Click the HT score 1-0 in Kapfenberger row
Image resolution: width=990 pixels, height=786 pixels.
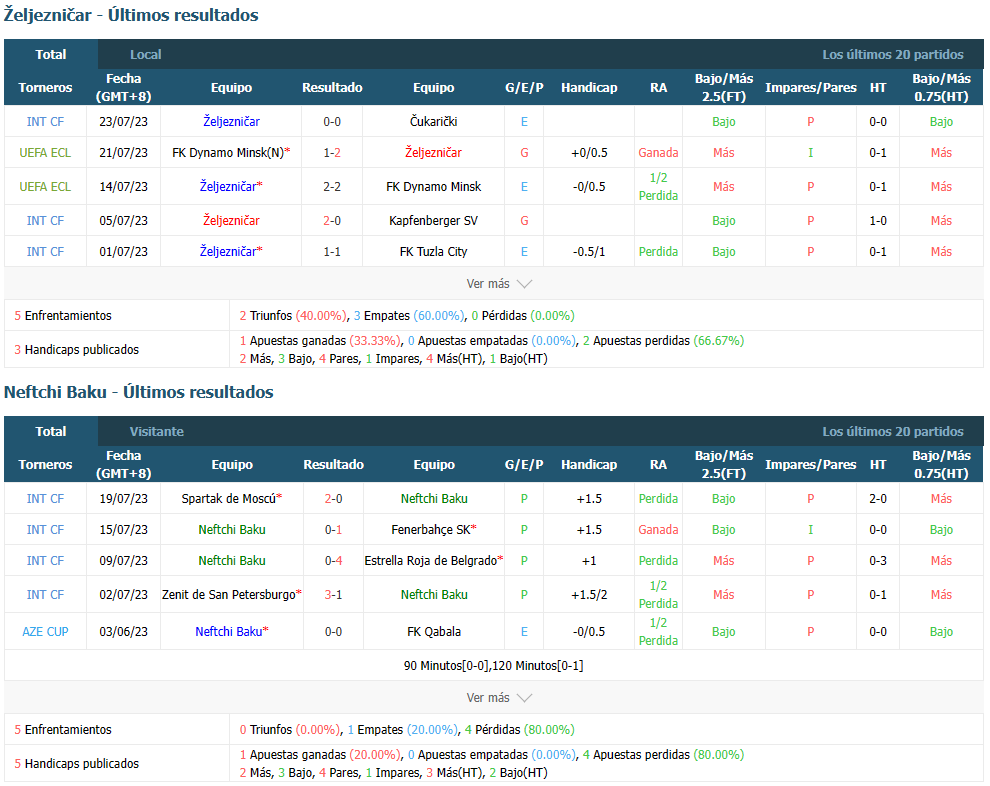[878, 220]
